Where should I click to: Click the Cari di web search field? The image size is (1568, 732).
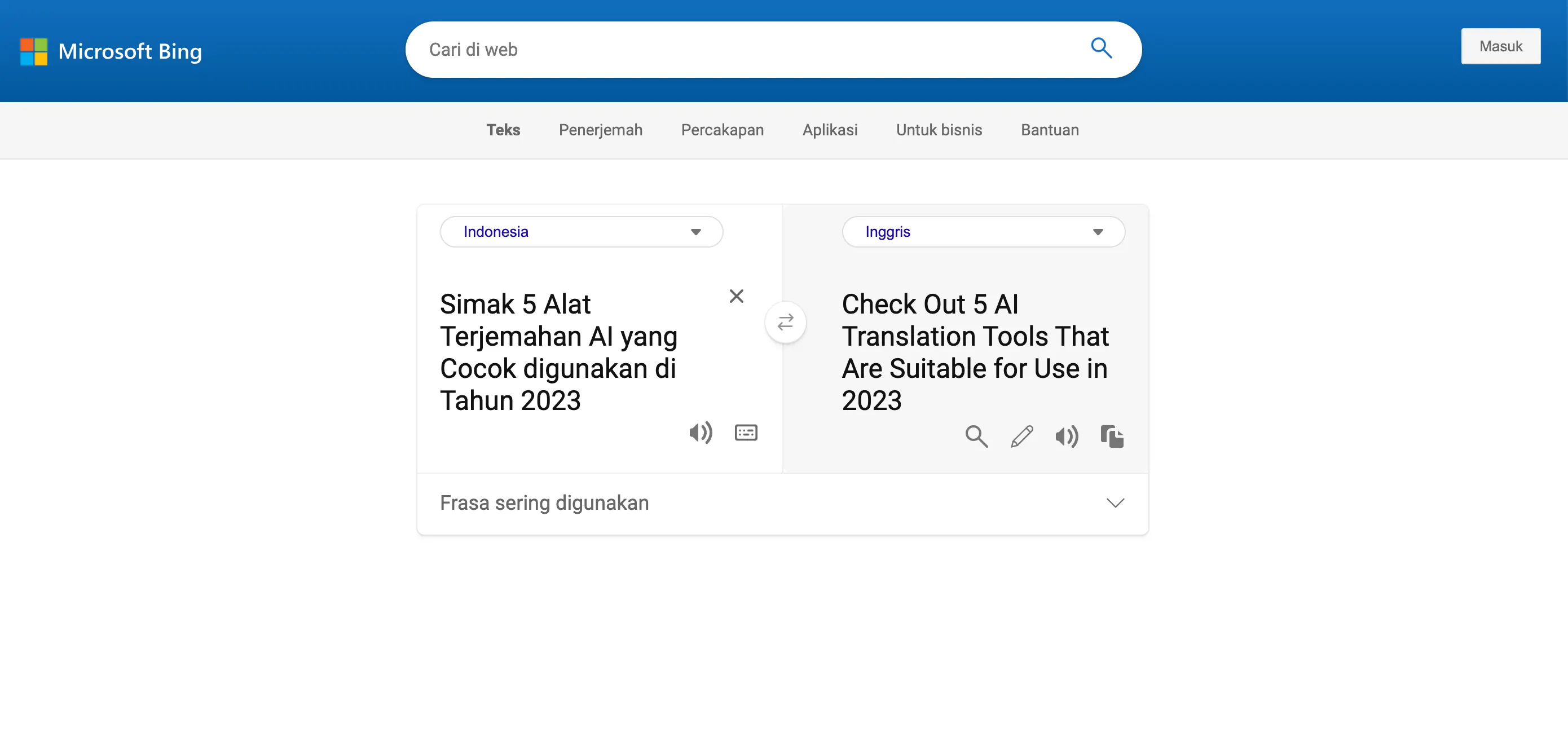(748, 50)
